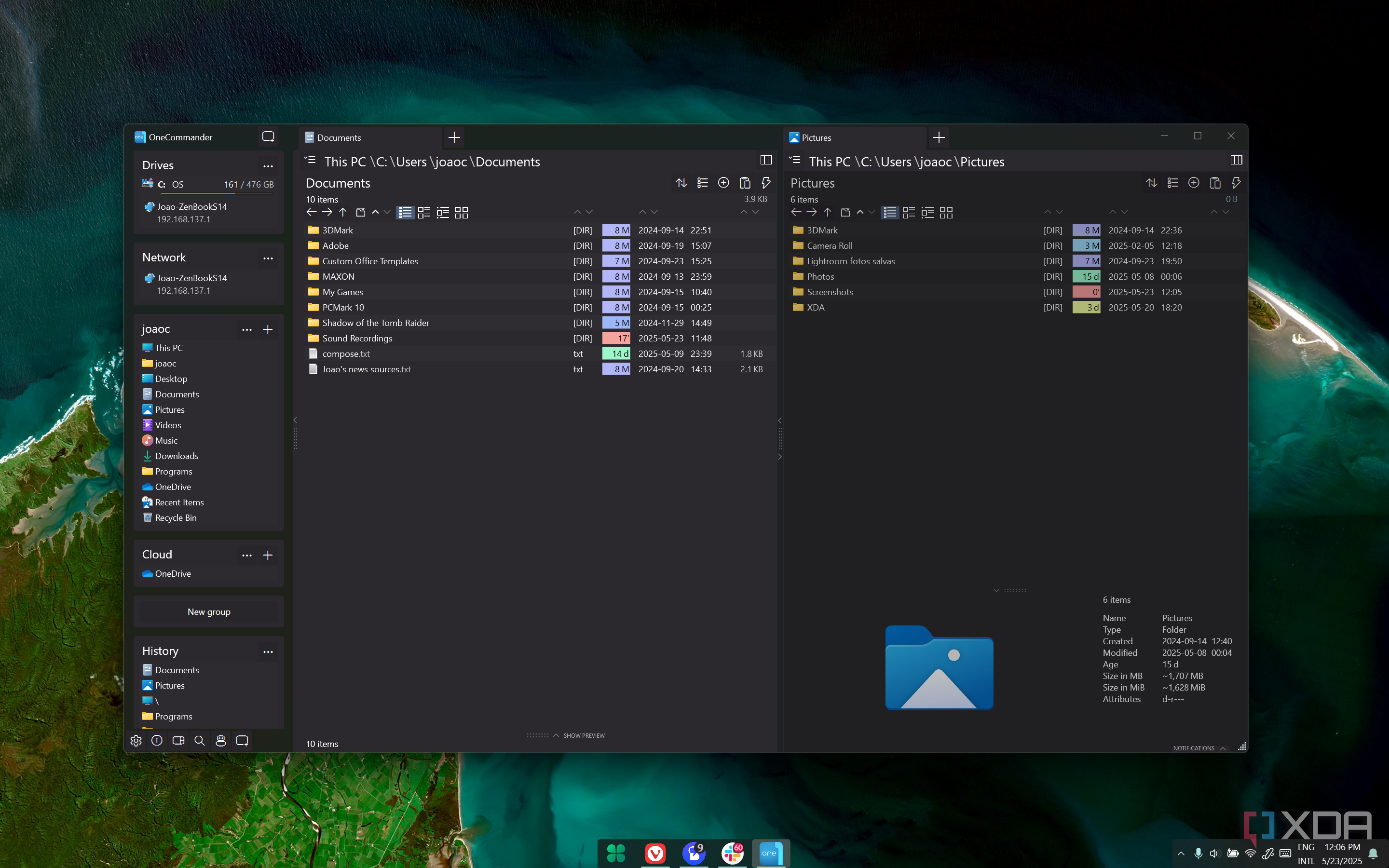Click the paste clipboard icon in Documents pane
Viewport: 1389px width, 868px height.
pos(745,183)
